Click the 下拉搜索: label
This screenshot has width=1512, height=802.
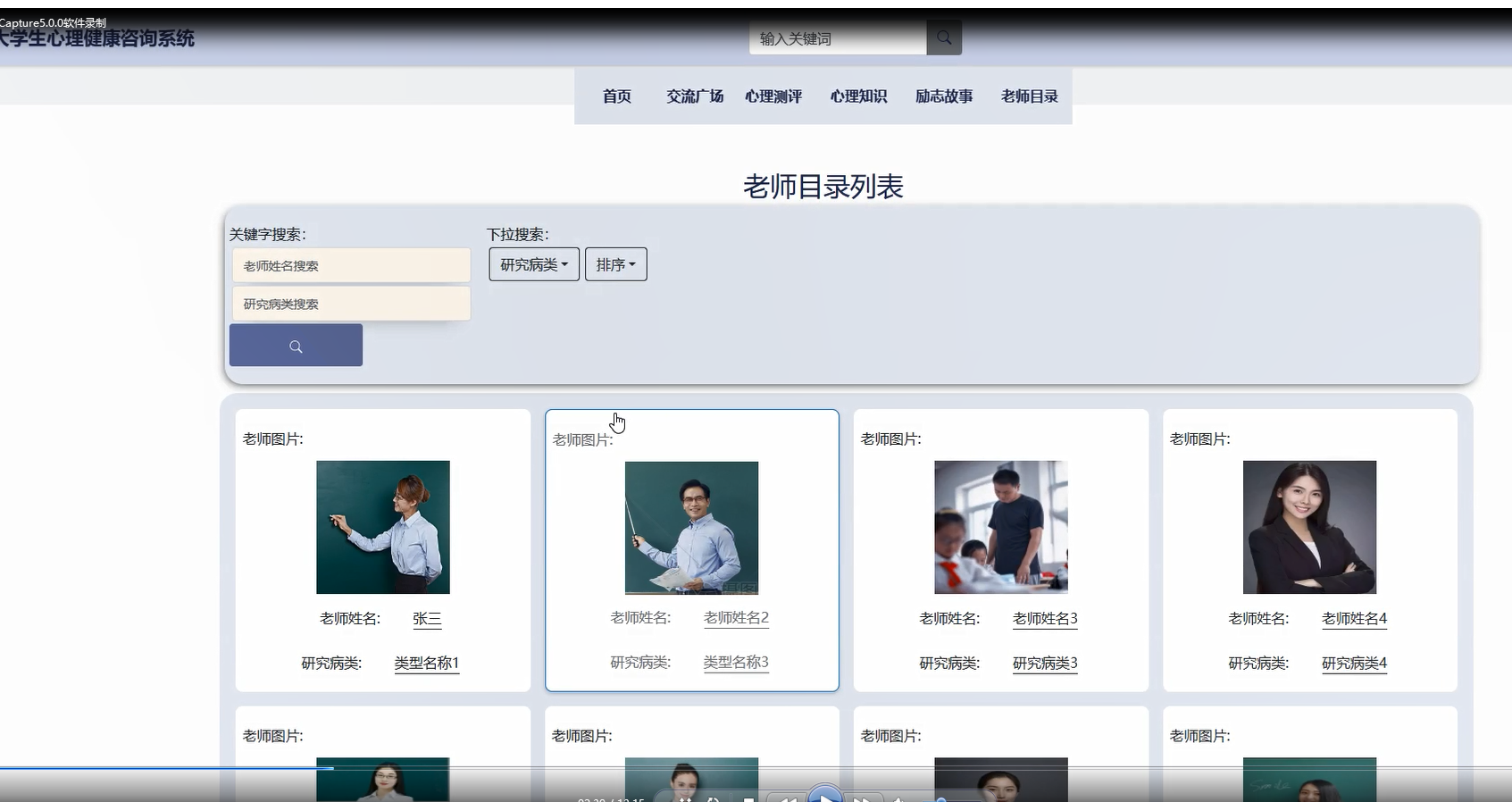point(518,234)
